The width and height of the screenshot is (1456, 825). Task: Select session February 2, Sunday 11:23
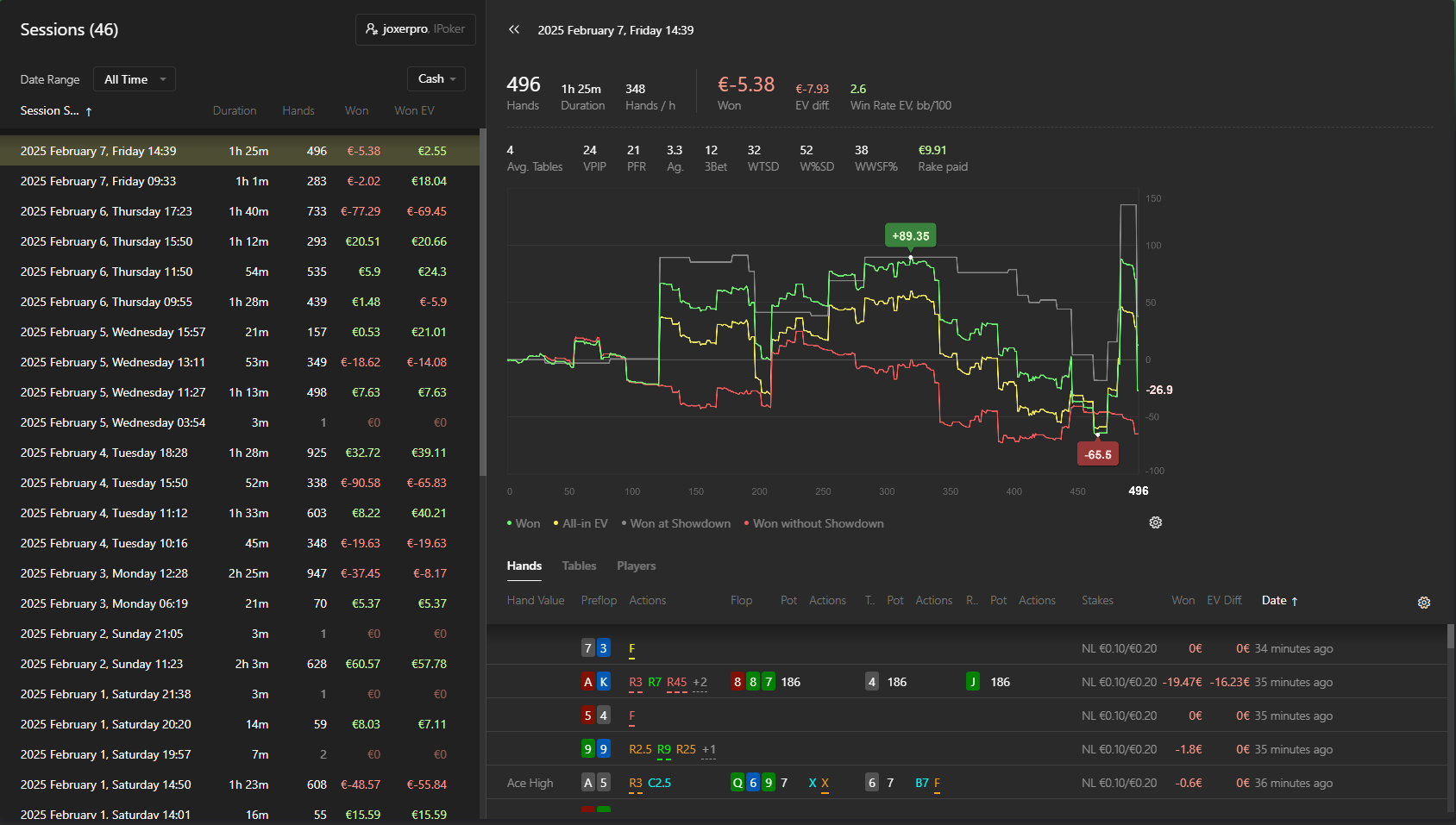click(x=239, y=664)
